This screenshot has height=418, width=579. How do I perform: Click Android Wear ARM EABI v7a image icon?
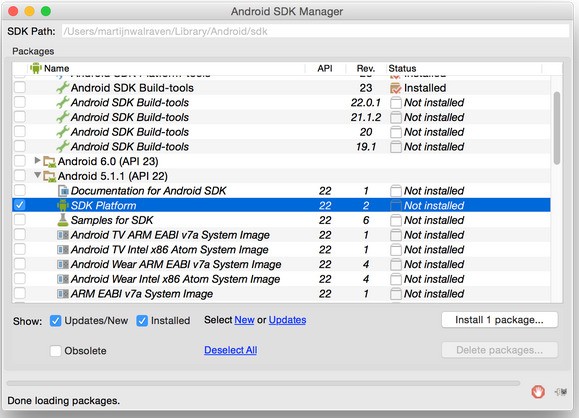pos(63,264)
